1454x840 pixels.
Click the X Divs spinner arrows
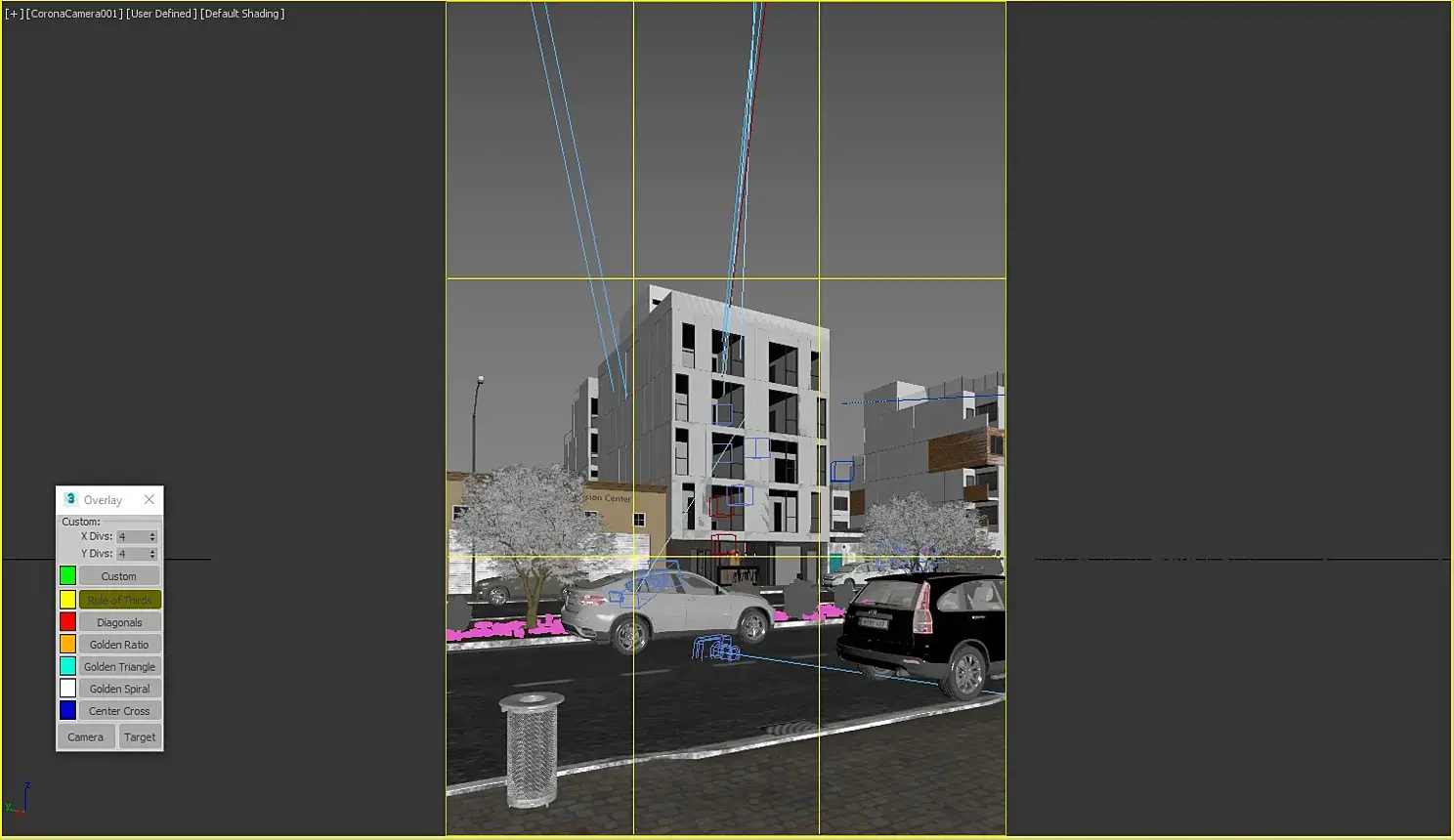click(x=152, y=537)
